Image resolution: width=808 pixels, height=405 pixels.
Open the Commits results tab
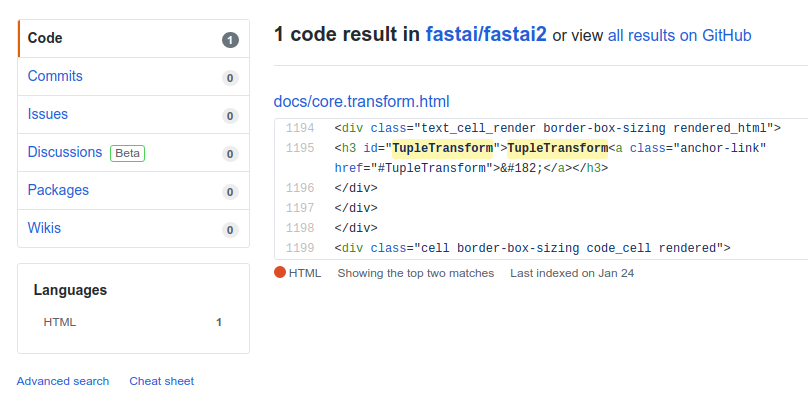coord(133,76)
